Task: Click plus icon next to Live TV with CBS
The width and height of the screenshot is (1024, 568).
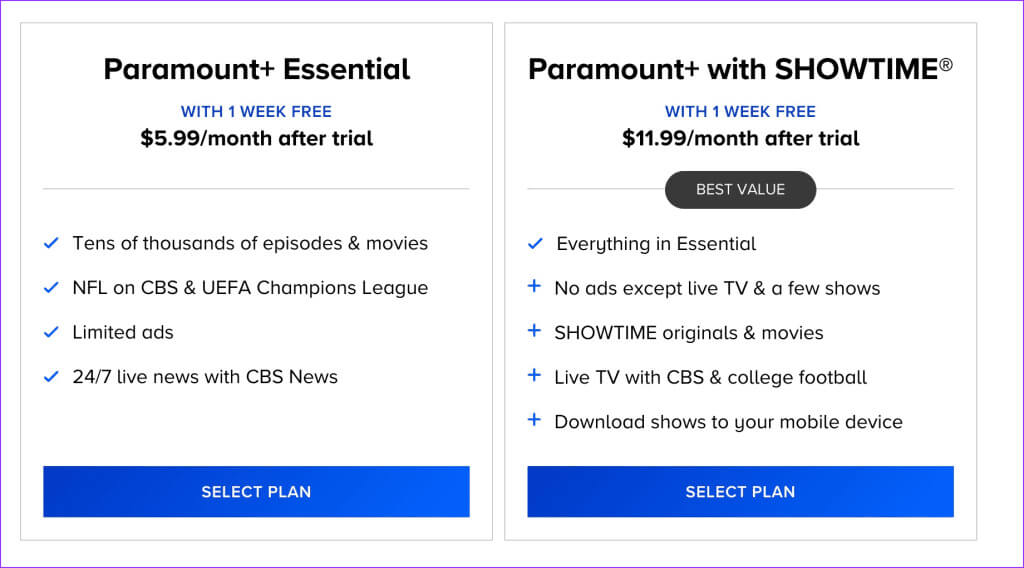Action: point(534,376)
